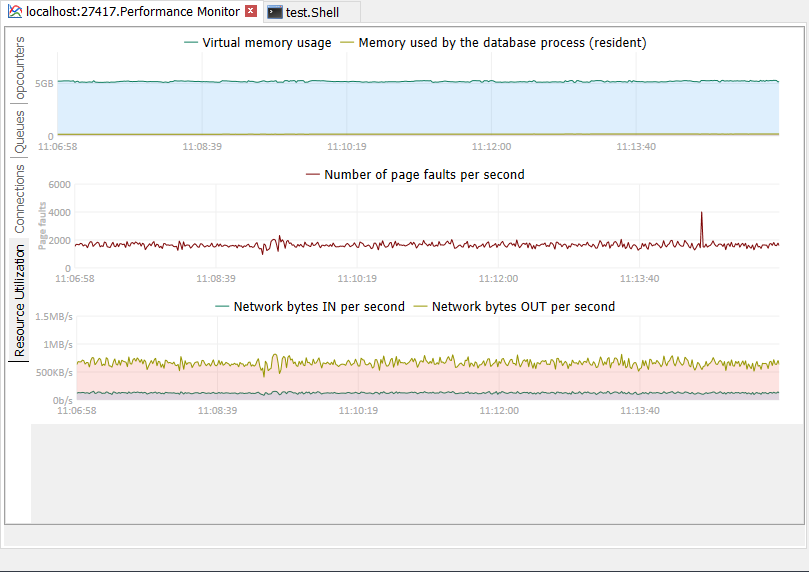Screen dimensions: 809x572
Task: Toggle Memory used by database process legend
Action: 502,43
